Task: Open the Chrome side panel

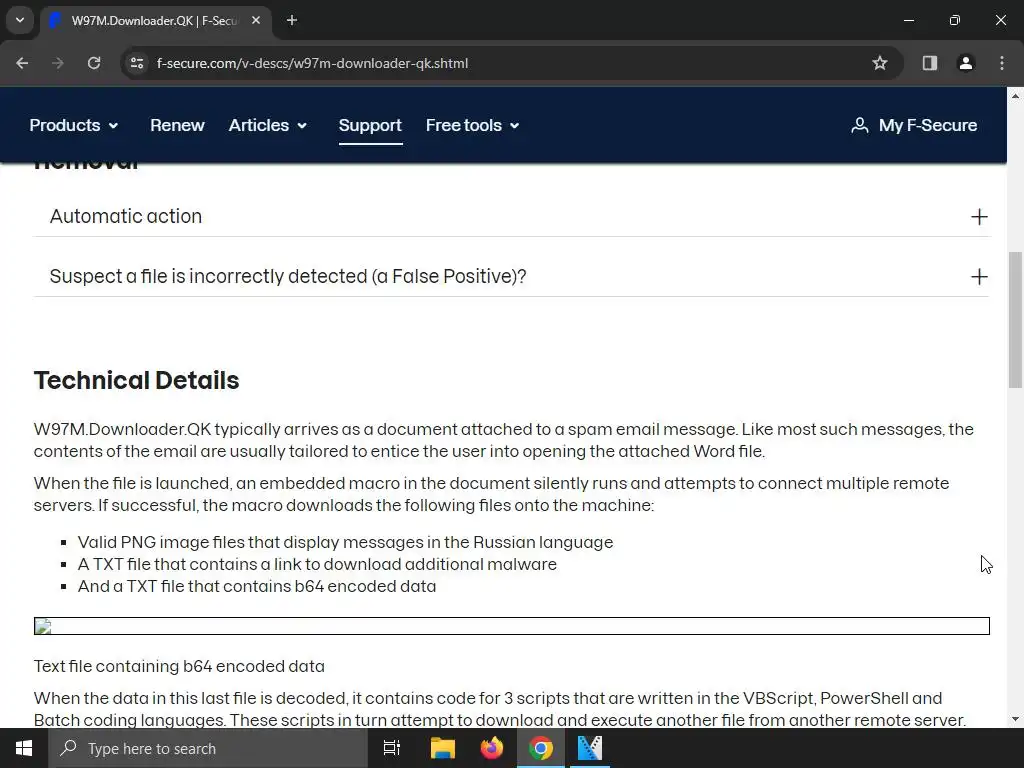Action: (929, 63)
